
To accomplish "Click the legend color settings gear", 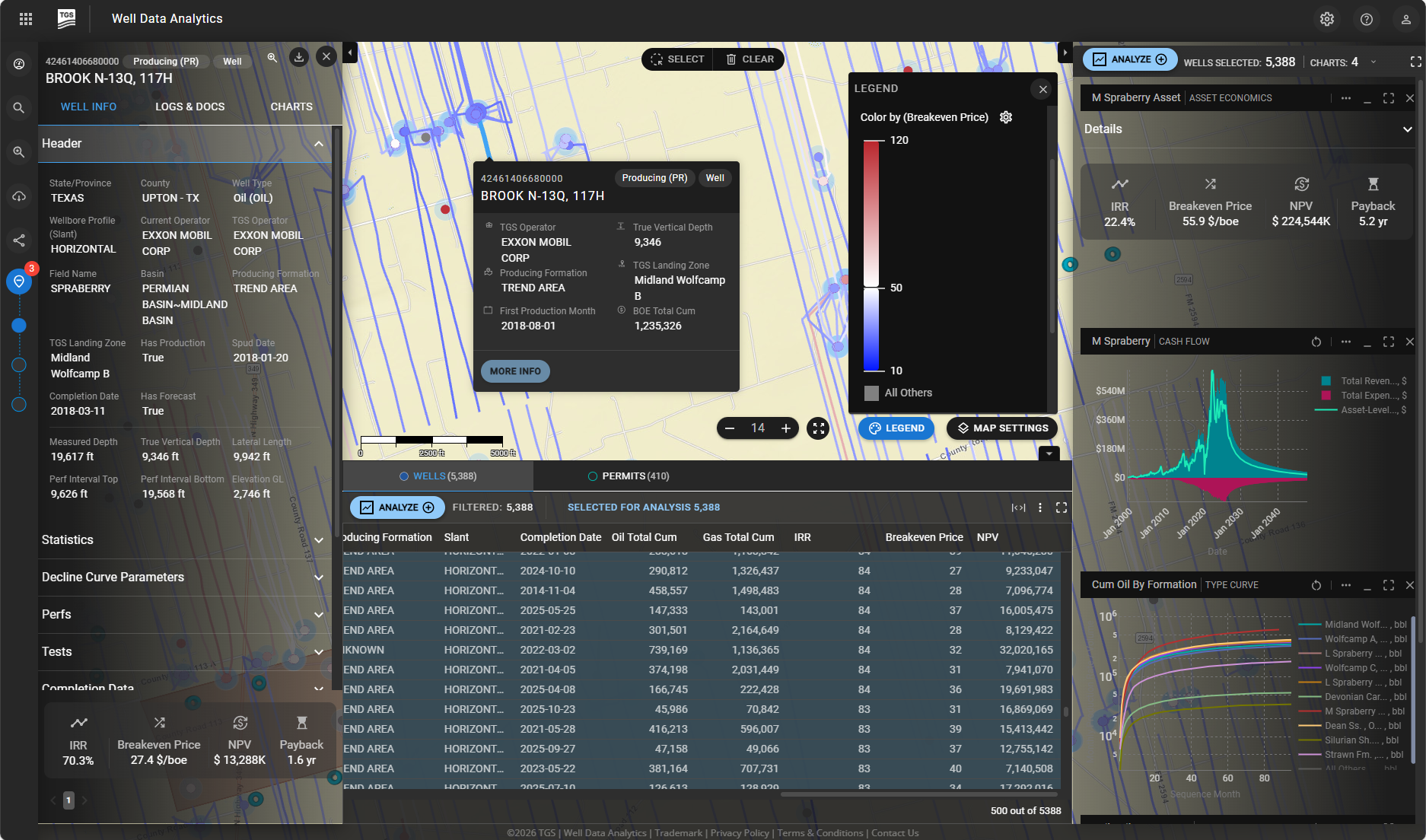I will [x=1006, y=117].
